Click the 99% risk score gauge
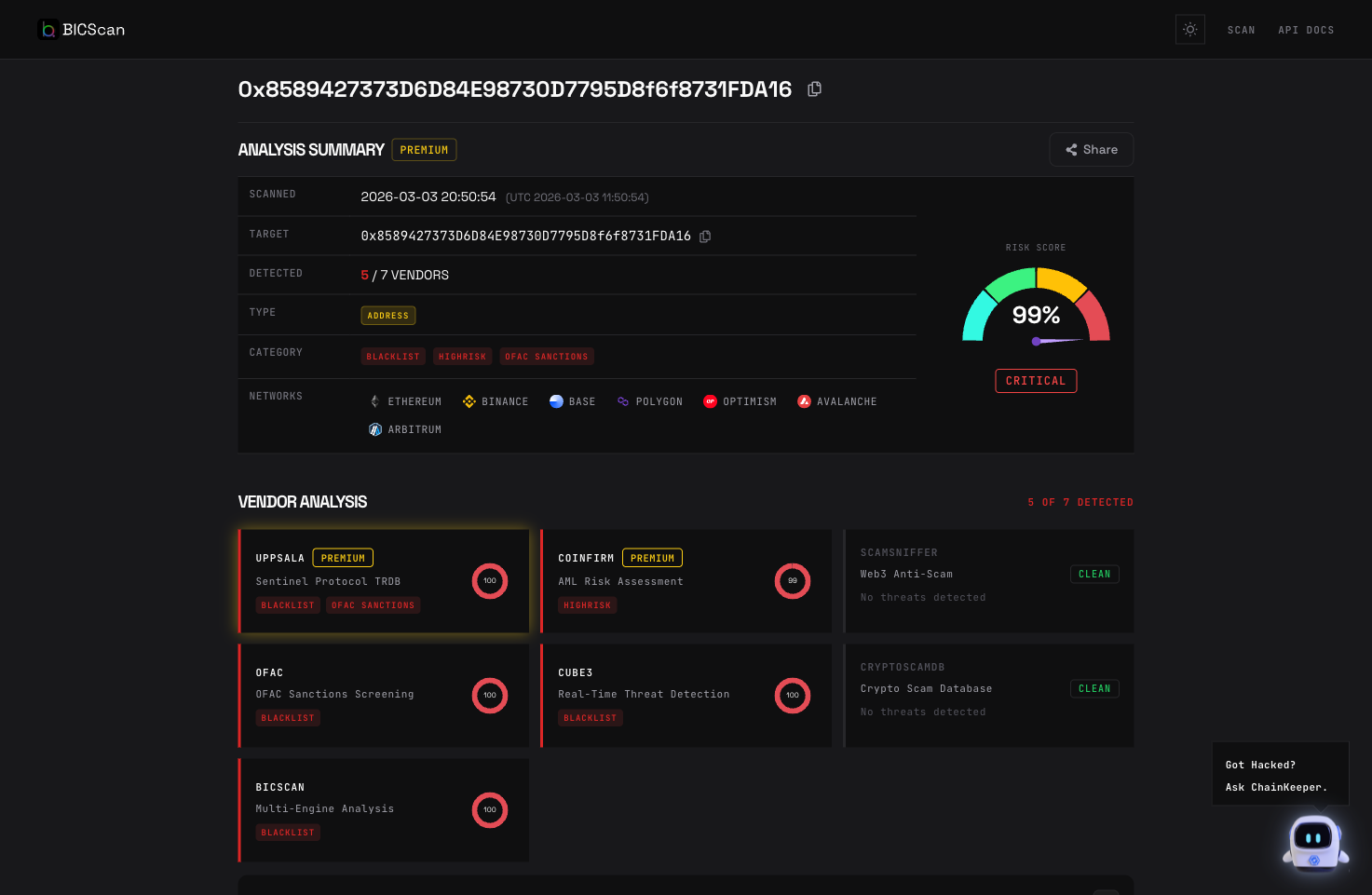This screenshot has width=1372, height=895. 1036,317
